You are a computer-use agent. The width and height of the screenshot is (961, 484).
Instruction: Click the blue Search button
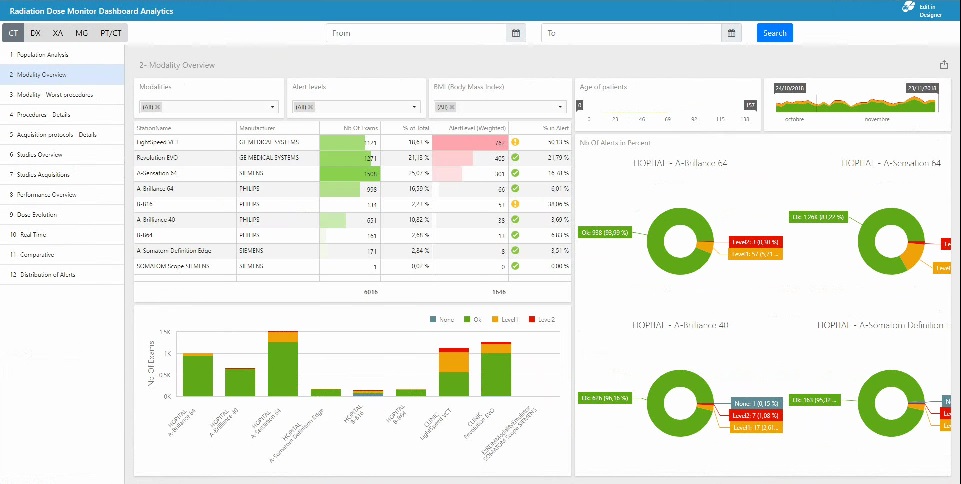tap(774, 33)
